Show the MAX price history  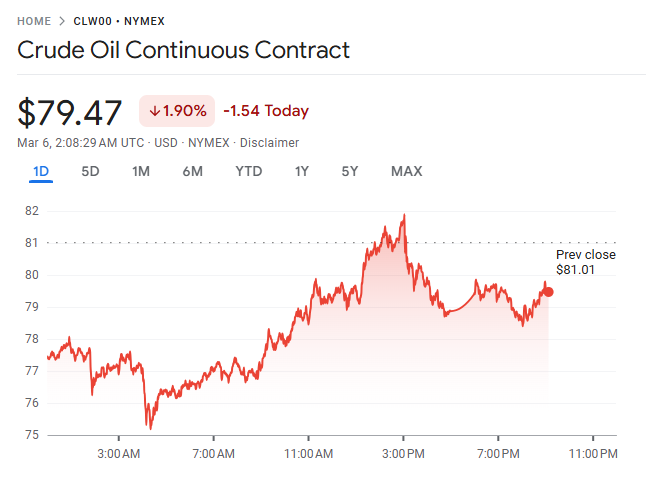[406, 171]
